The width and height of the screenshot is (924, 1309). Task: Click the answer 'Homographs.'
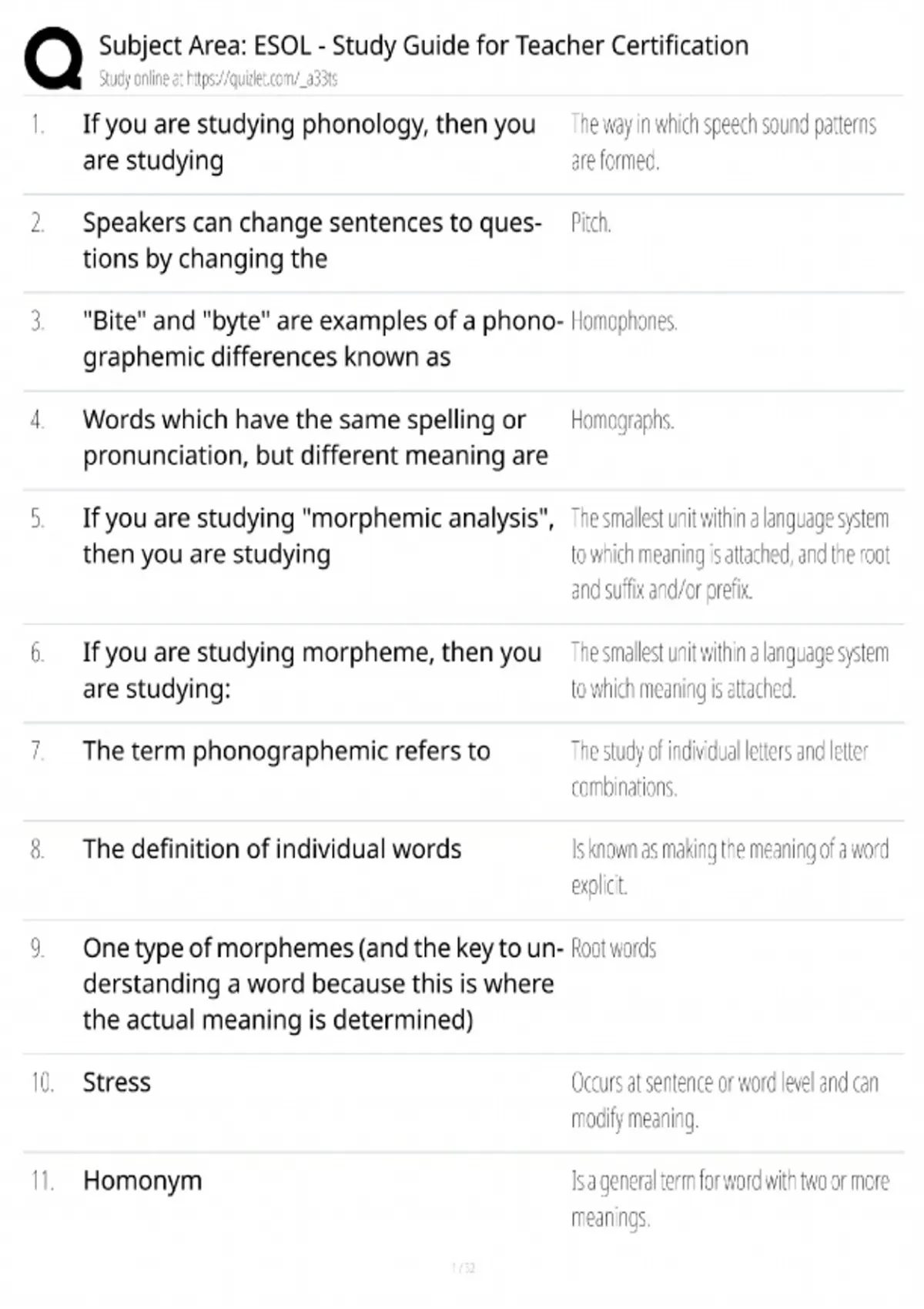click(x=622, y=420)
